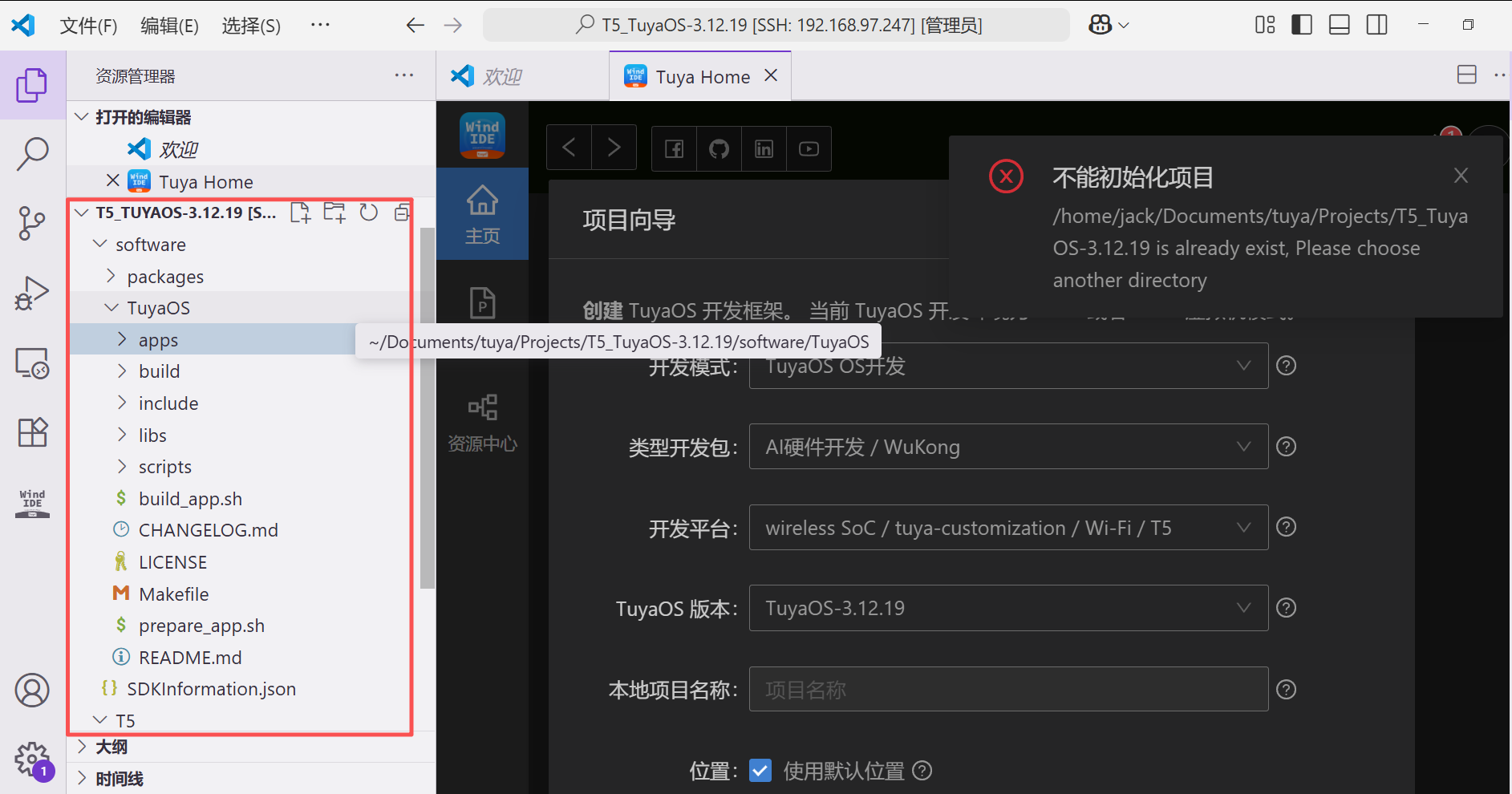Open LinkedIn link icon in Tuya Home
The width and height of the screenshot is (1512, 794).
click(x=764, y=148)
